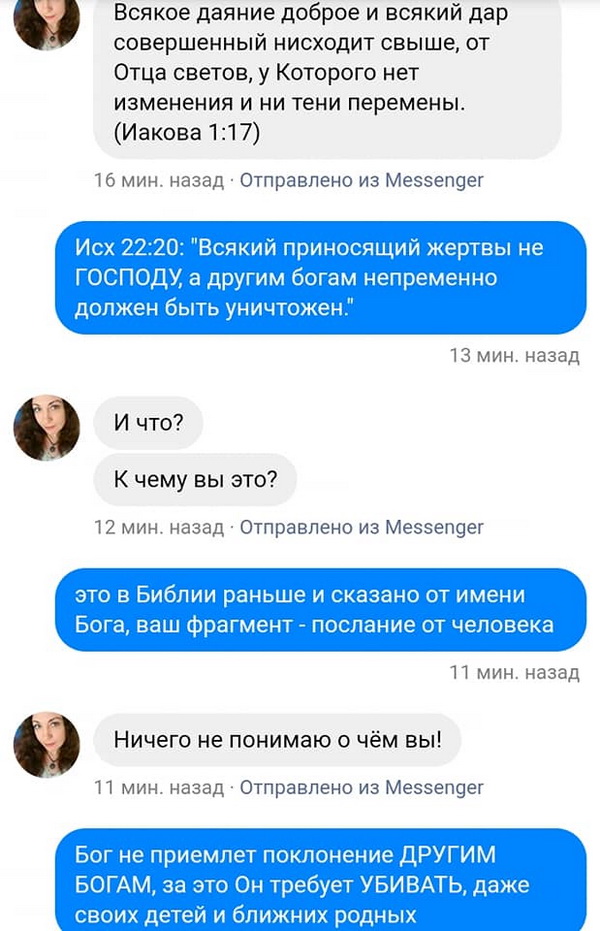Click right-aligned "11 мин. назад" timestamp
Screen dimensions: 600x931
(515, 672)
